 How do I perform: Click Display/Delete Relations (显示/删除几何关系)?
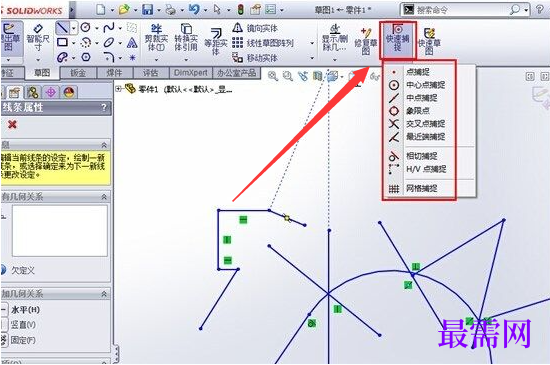(335, 38)
